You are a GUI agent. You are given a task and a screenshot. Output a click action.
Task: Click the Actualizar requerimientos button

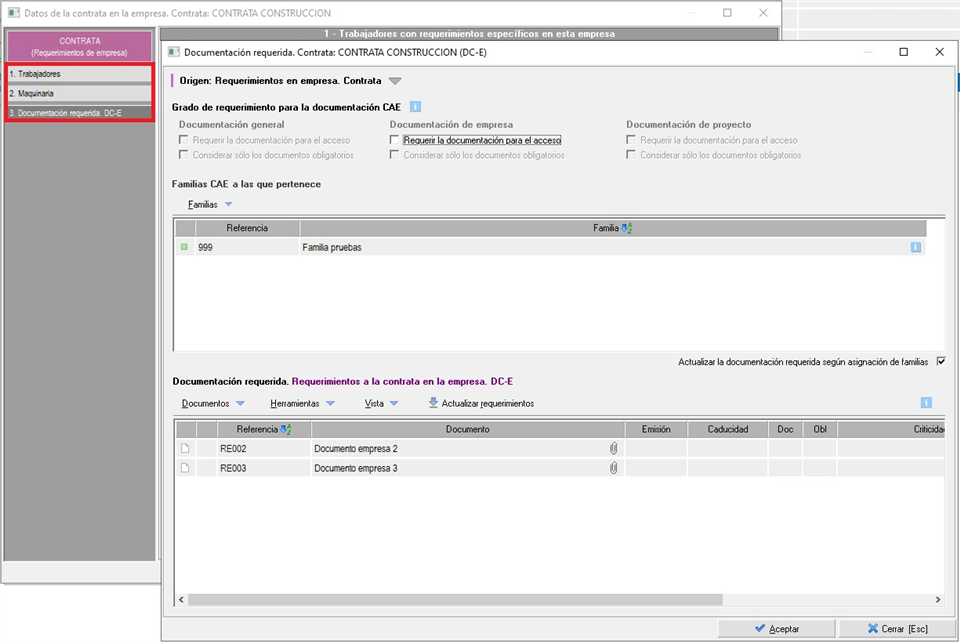pyautogui.click(x=481, y=404)
